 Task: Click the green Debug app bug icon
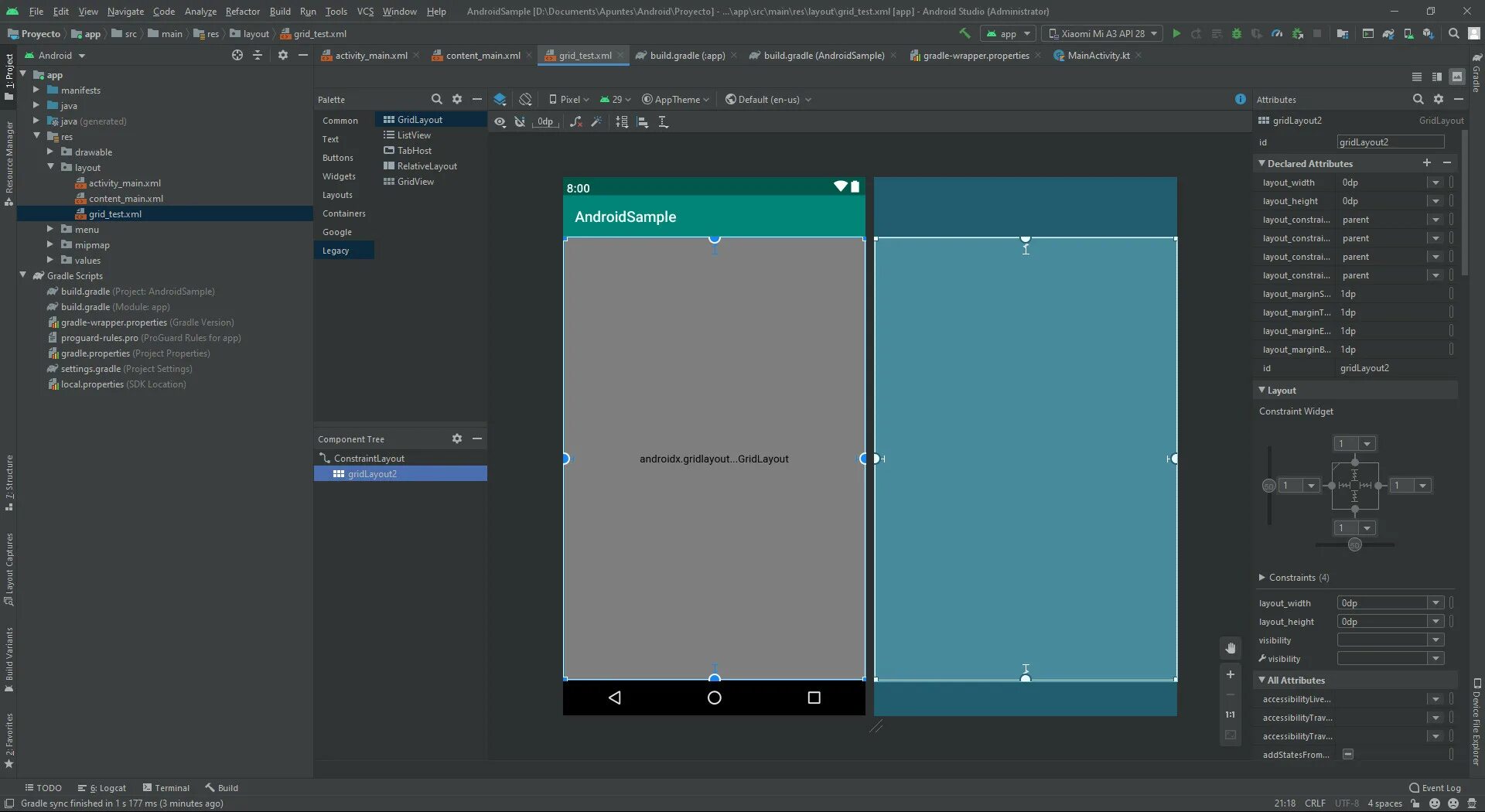point(1236,34)
